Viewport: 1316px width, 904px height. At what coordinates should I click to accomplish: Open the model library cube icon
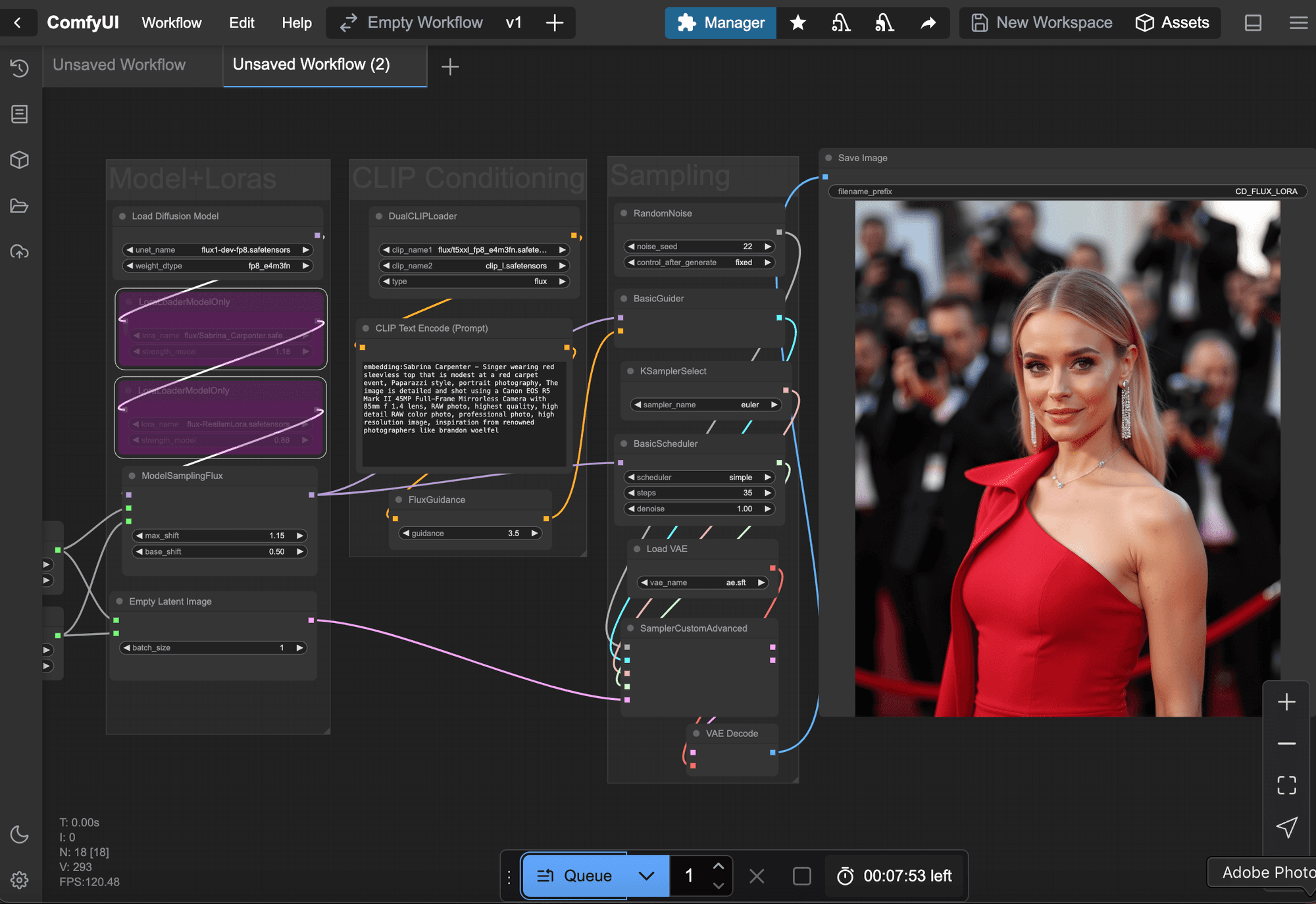coord(19,160)
